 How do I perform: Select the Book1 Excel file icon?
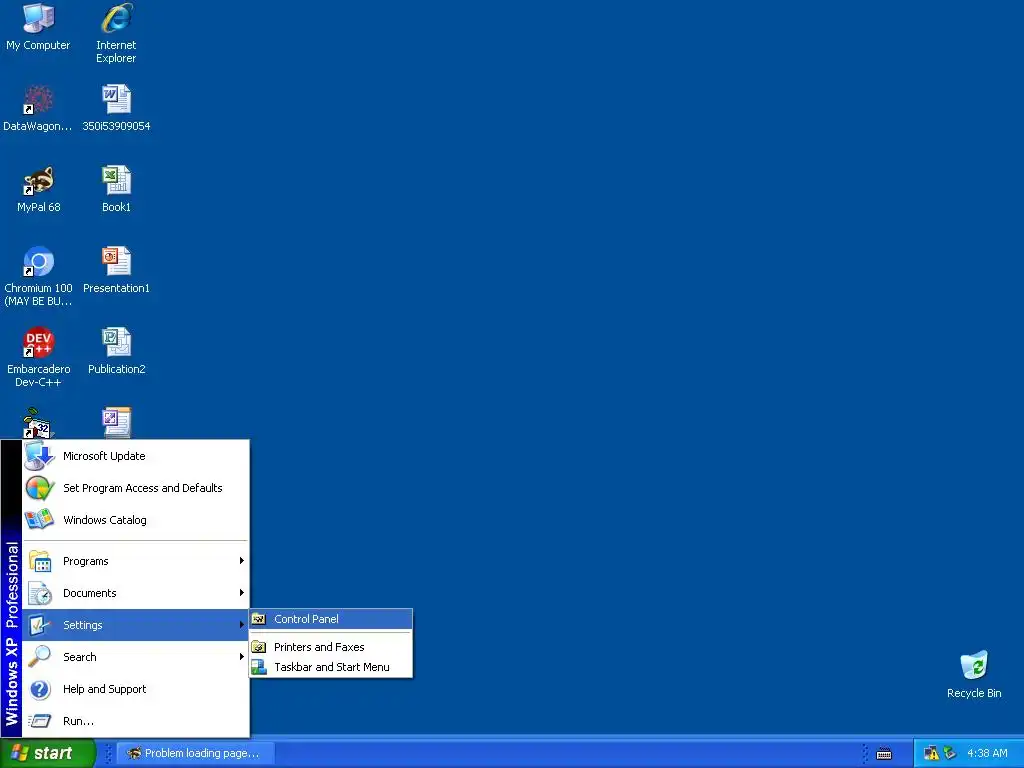click(x=116, y=181)
